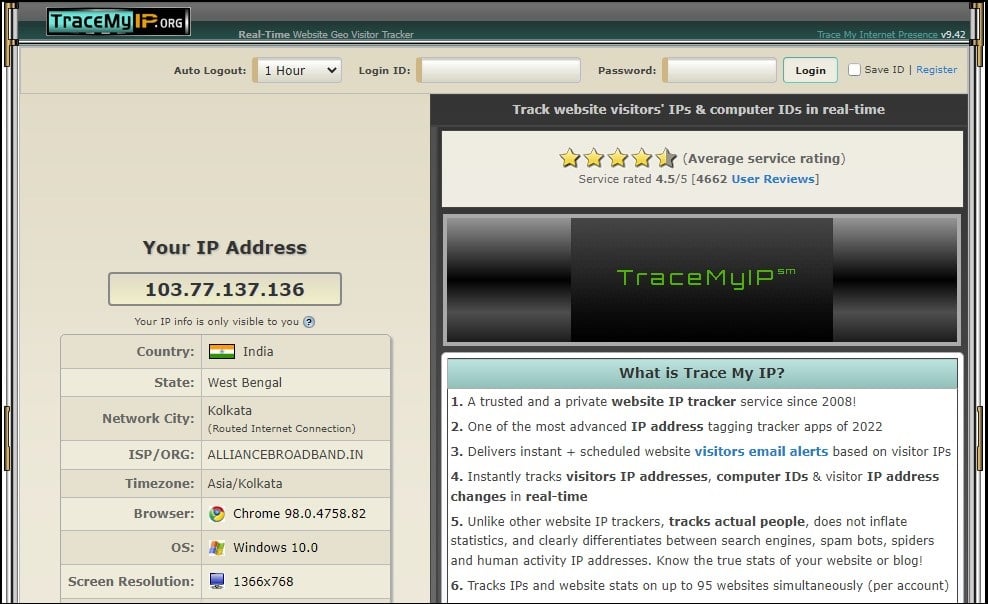Viewport: 988px width, 604px height.
Task: Click the help question mark icon
Action: [309, 322]
